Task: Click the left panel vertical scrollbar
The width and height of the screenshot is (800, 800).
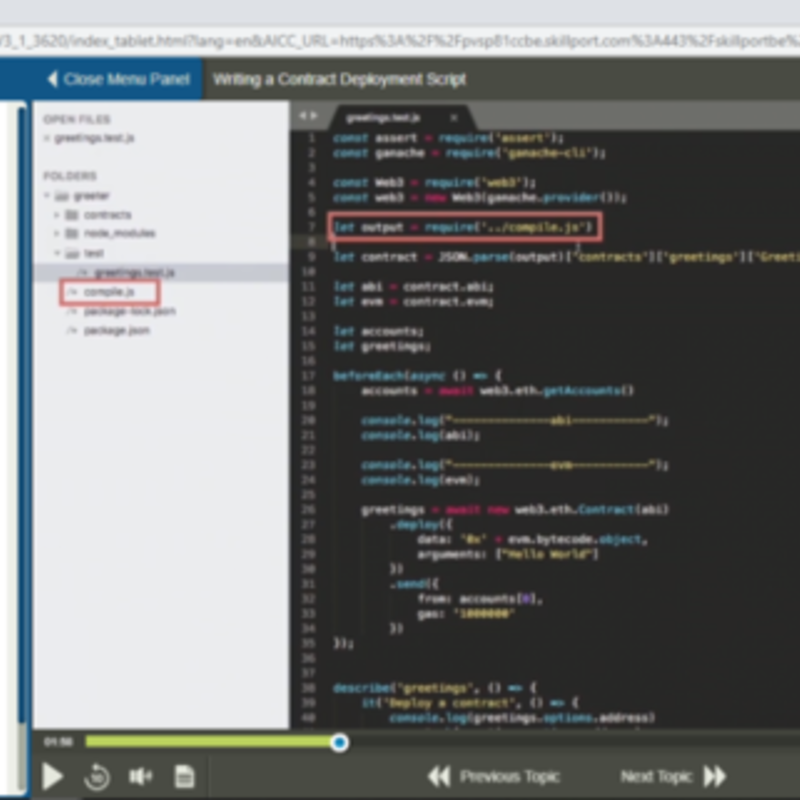Action: 21,414
